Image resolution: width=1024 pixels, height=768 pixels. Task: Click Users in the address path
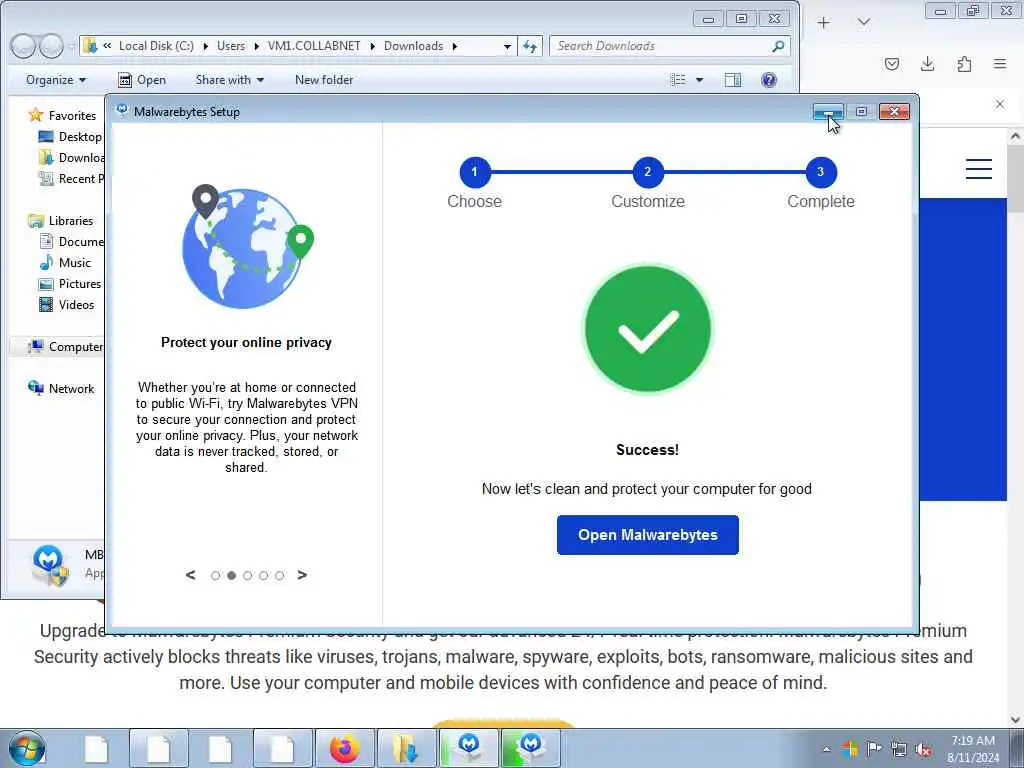tap(231, 46)
